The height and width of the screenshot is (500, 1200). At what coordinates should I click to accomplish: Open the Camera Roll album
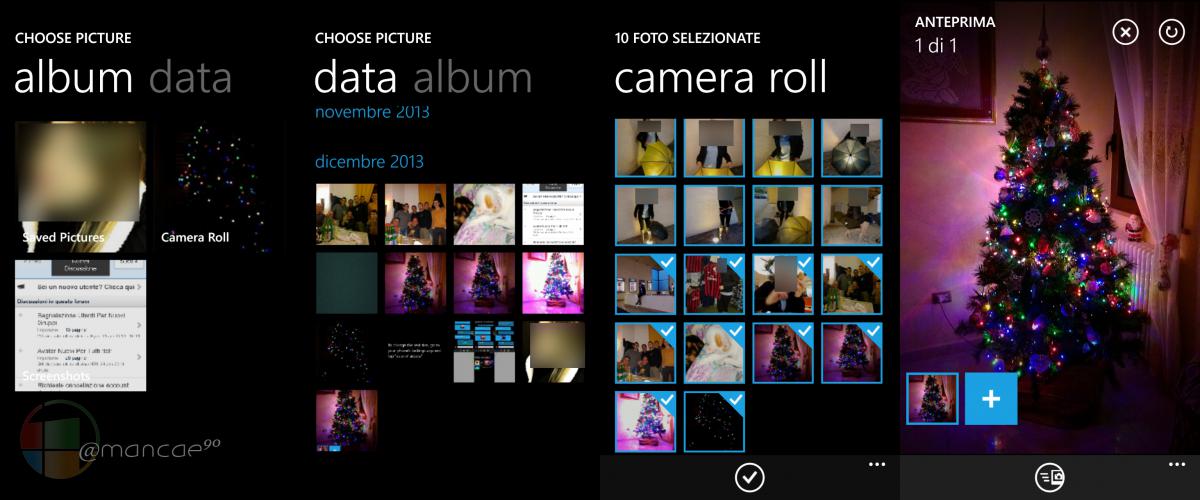tap(219, 187)
